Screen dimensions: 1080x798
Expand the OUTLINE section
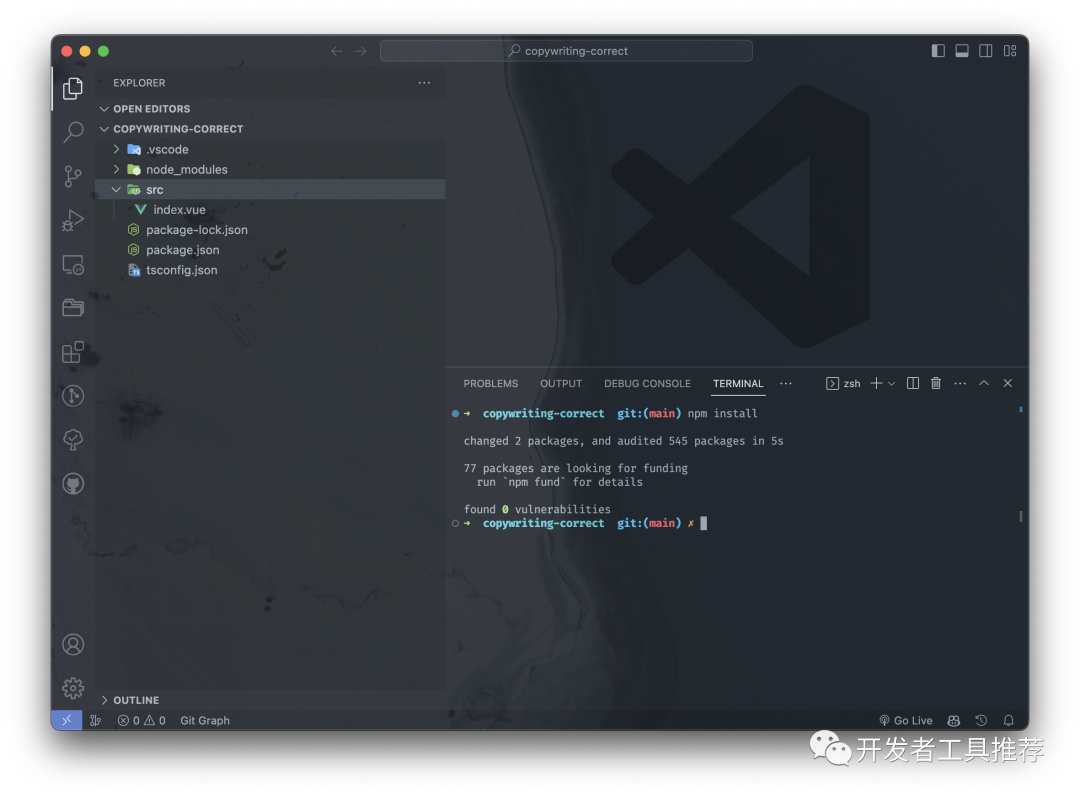point(136,700)
